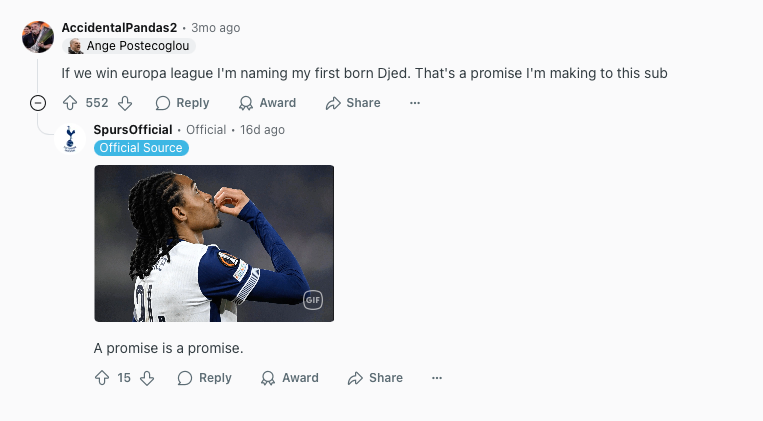The width and height of the screenshot is (763, 421).
Task: Share AccidentalPandas2's comment
Action: pyautogui.click(x=353, y=103)
